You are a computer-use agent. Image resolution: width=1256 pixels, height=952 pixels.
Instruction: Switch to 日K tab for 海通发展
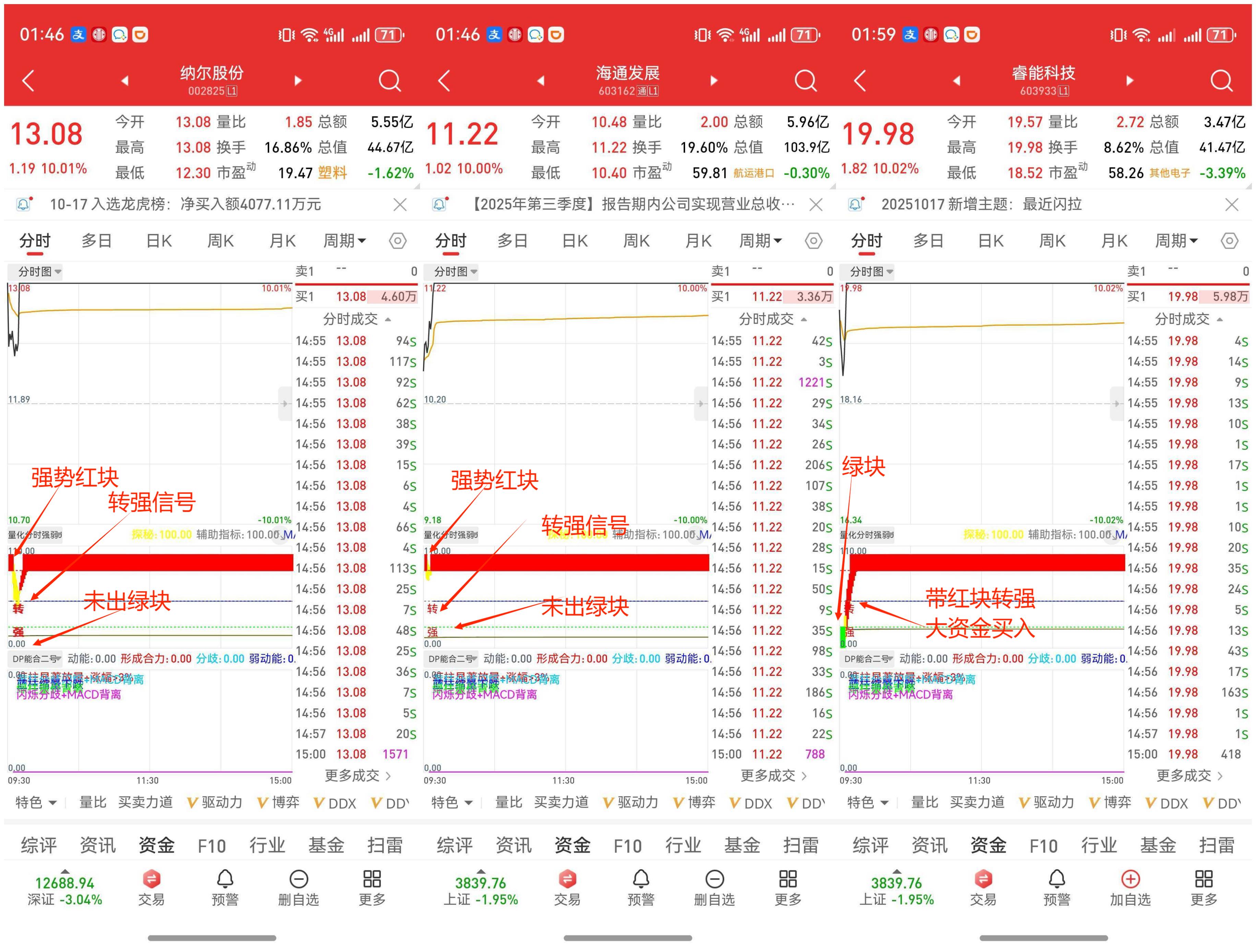tap(575, 241)
